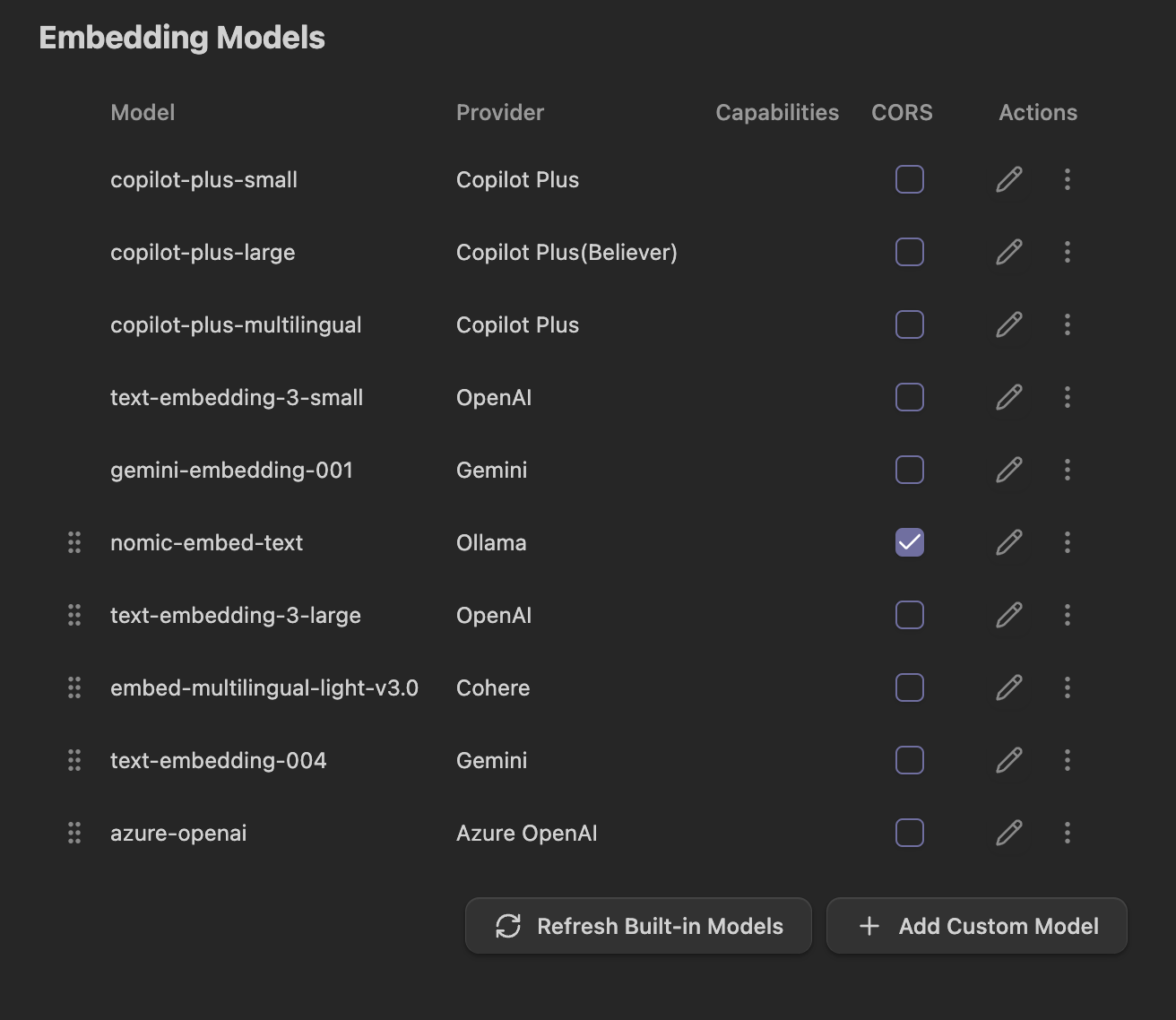Screen dimensions: 1176x1020
Task: Click drag handle next to embed-multilingual-light-v3.0
Action: point(74,687)
